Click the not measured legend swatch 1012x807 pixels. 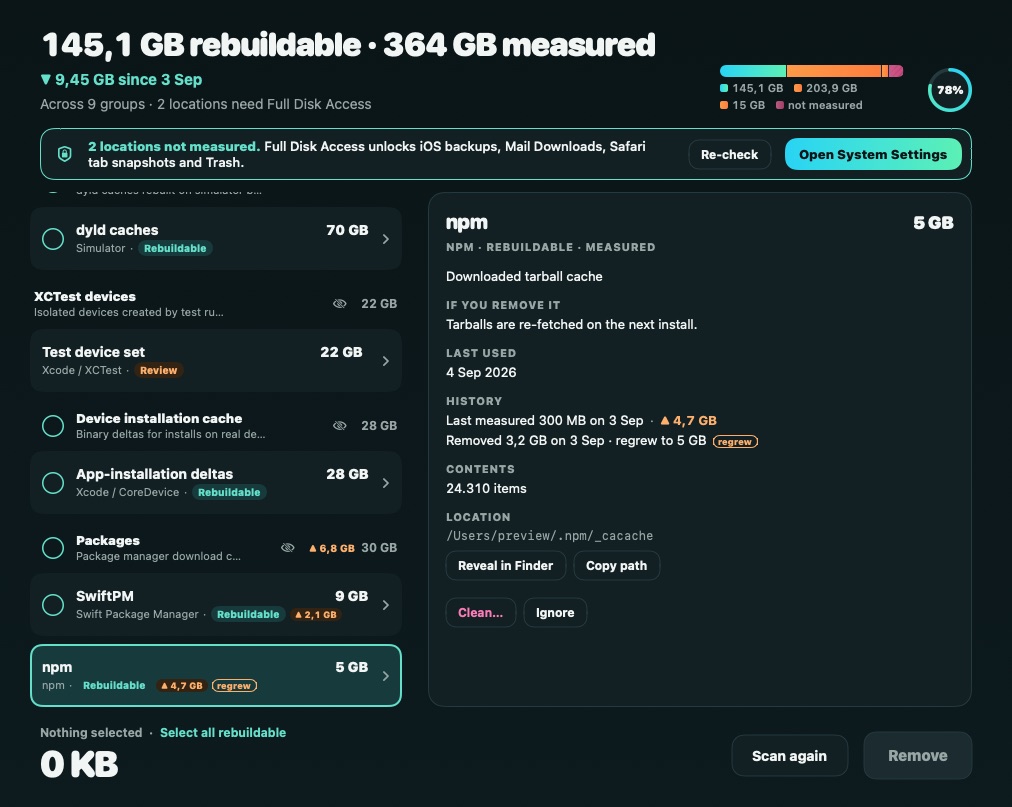[x=780, y=105]
